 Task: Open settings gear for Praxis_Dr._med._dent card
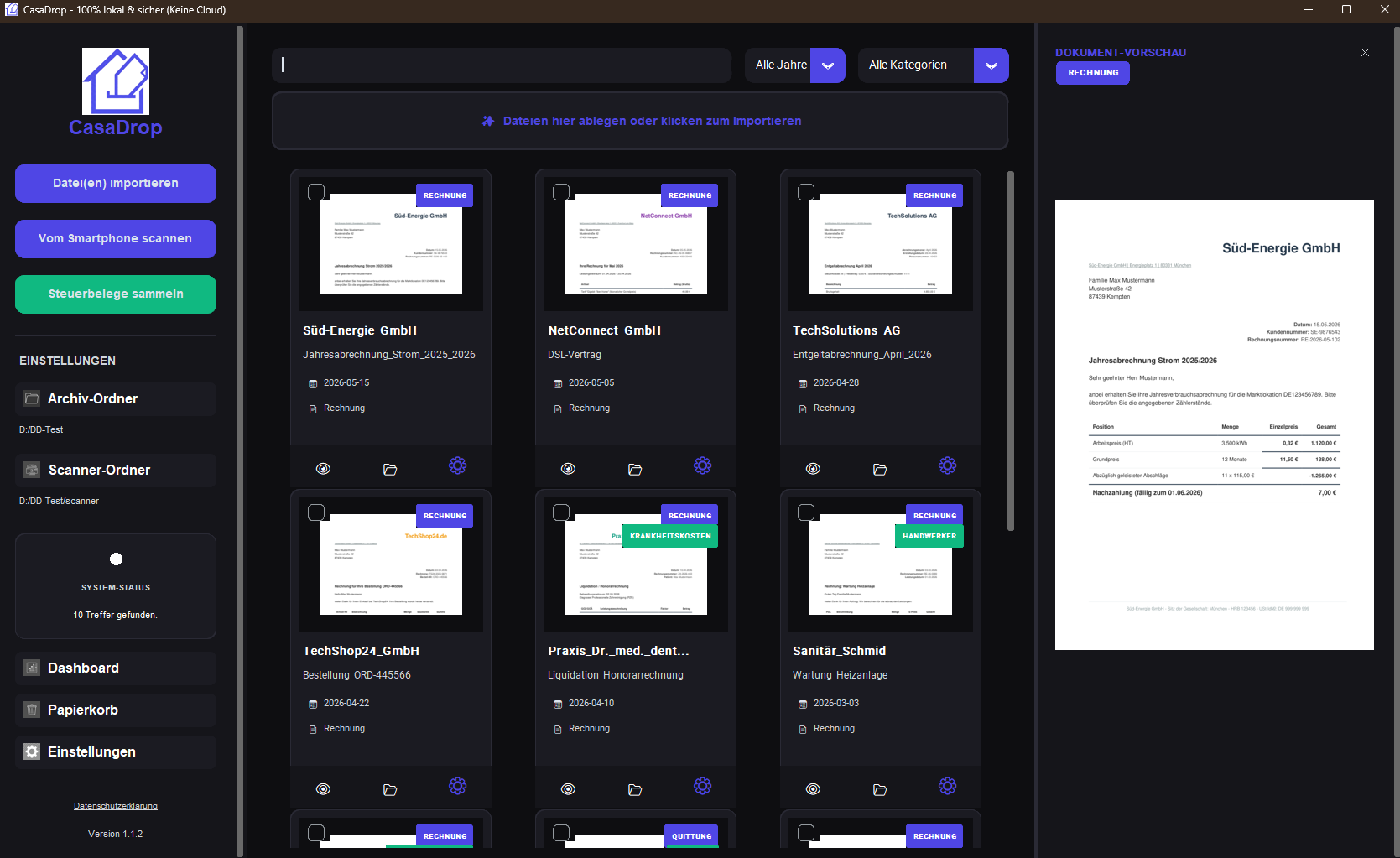[x=702, y=786]
